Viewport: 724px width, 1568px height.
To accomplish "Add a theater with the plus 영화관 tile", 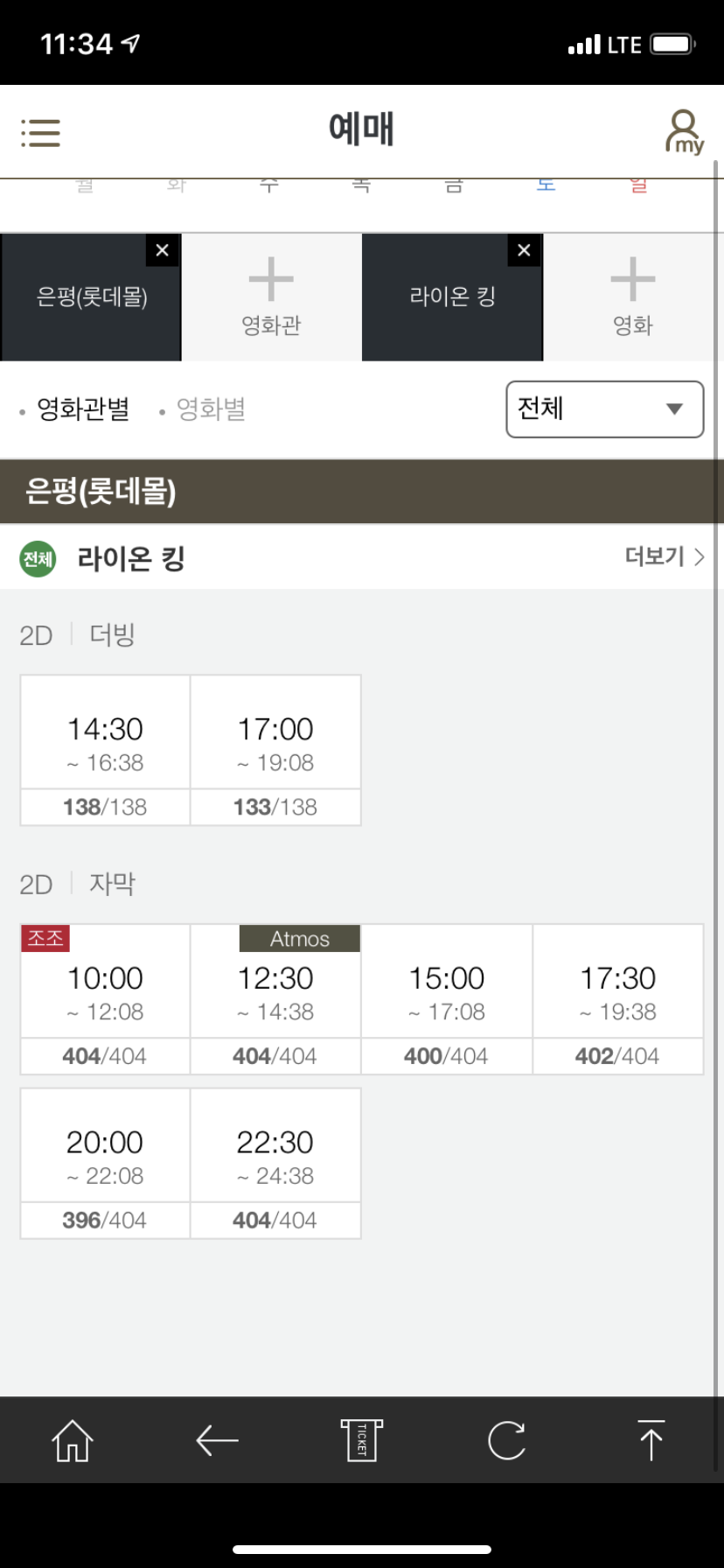I will click(x=271, y=297).
